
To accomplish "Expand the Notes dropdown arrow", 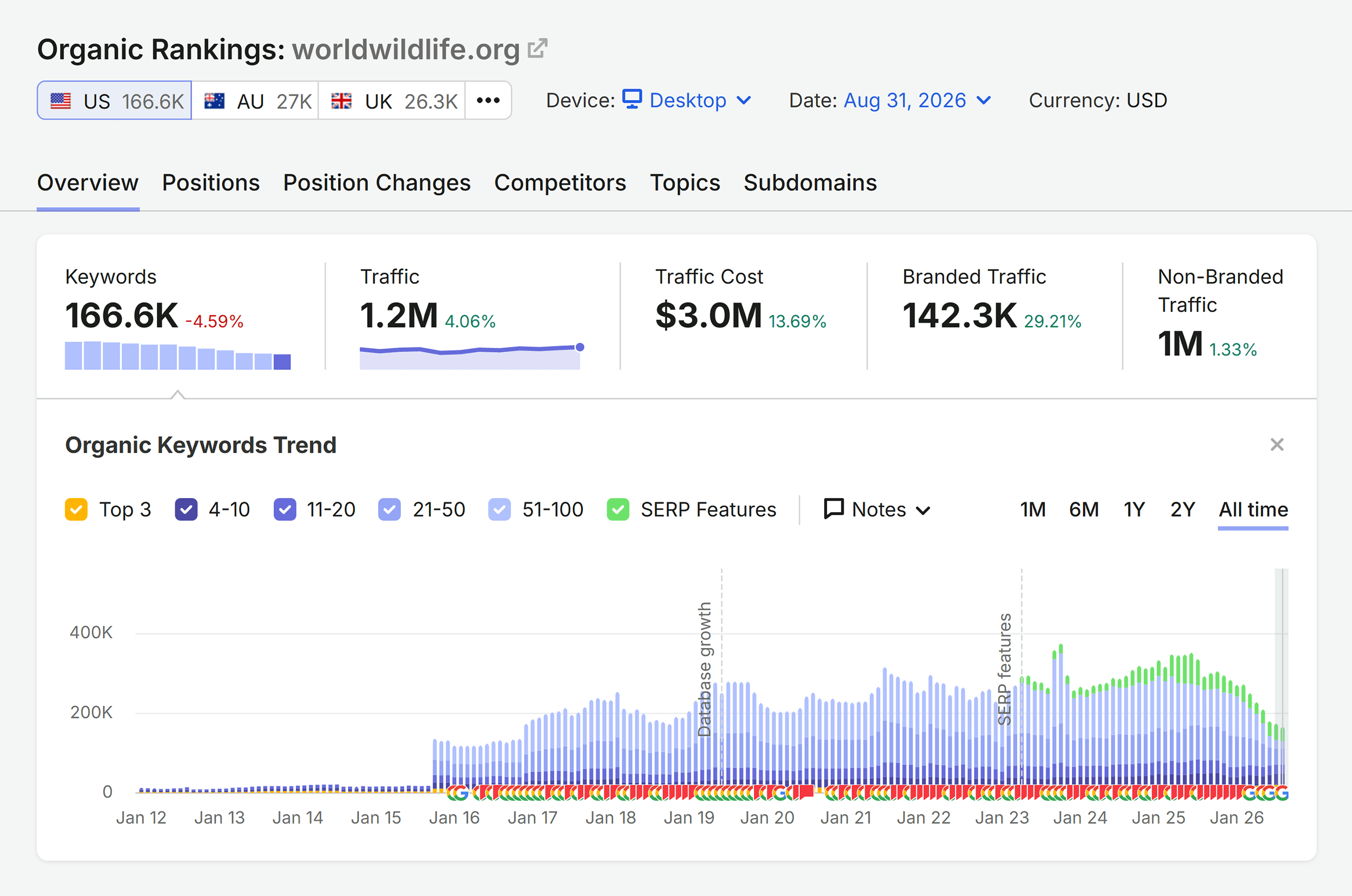I will point(924,510).
